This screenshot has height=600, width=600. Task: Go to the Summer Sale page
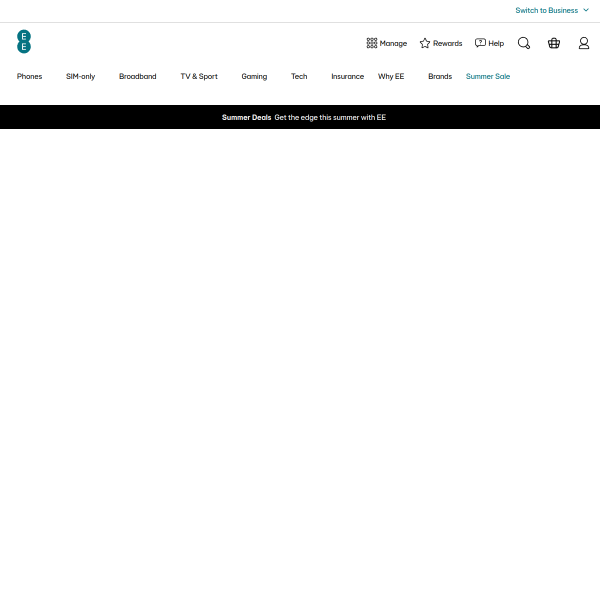tap(488, 77)
